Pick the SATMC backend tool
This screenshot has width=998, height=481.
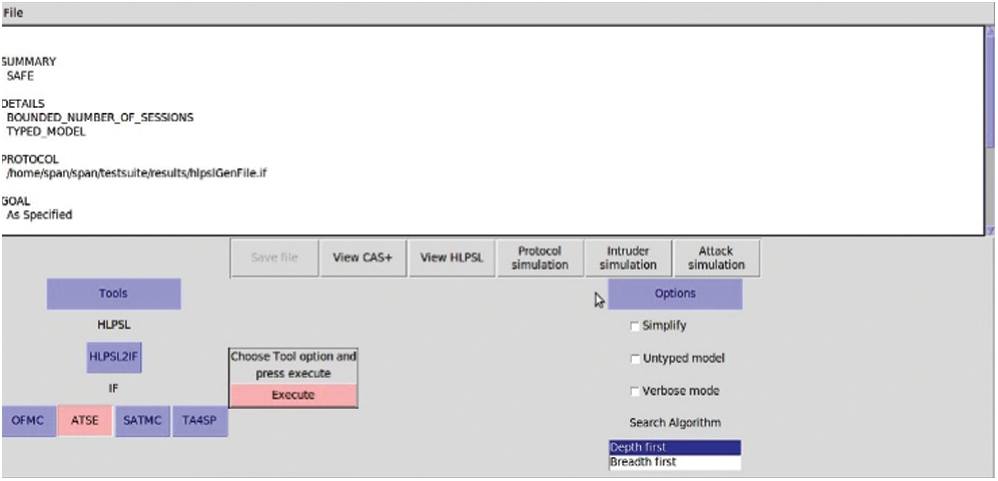[x=143, y=422]
